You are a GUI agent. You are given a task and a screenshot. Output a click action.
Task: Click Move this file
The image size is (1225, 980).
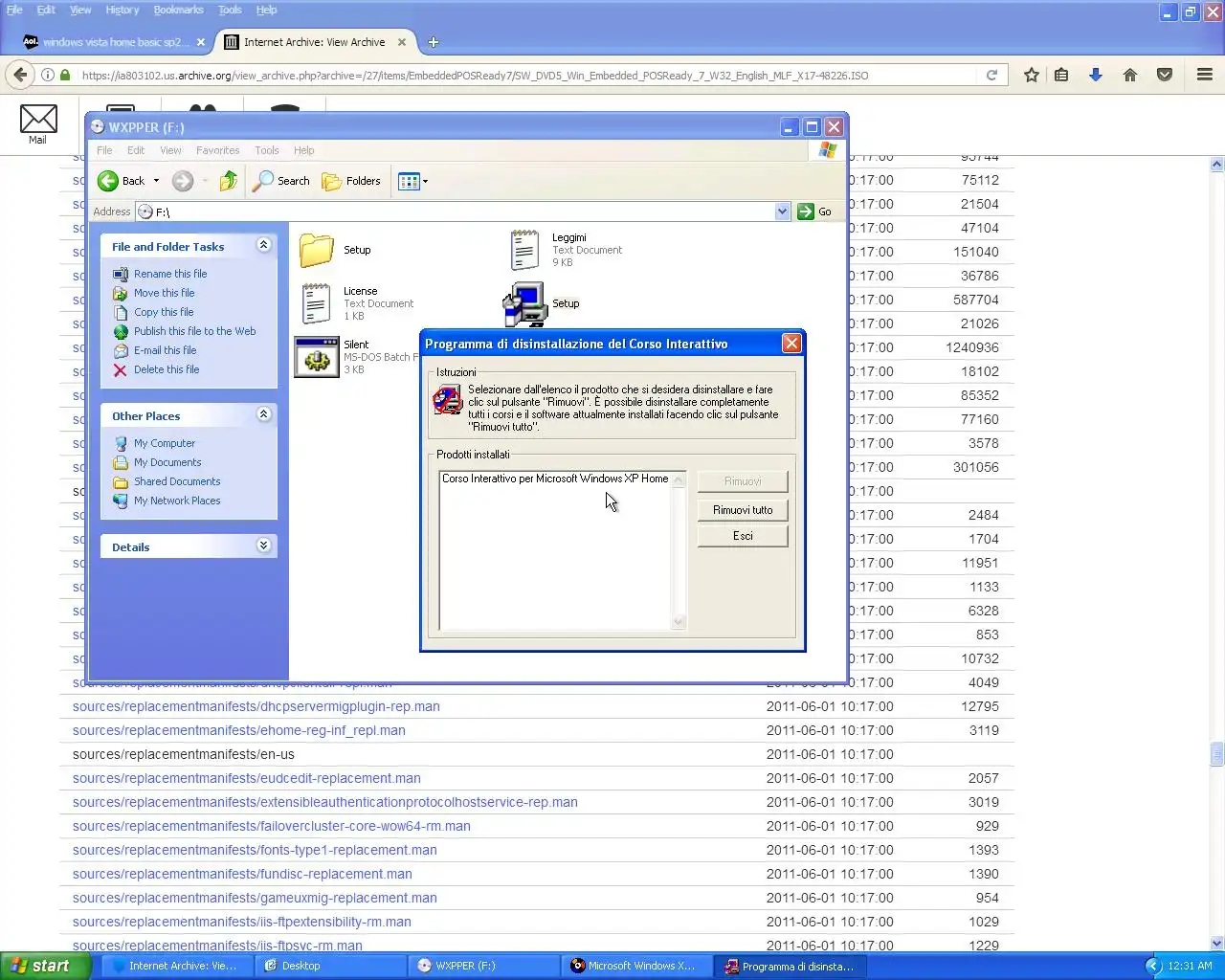click(x=164, y=293)
